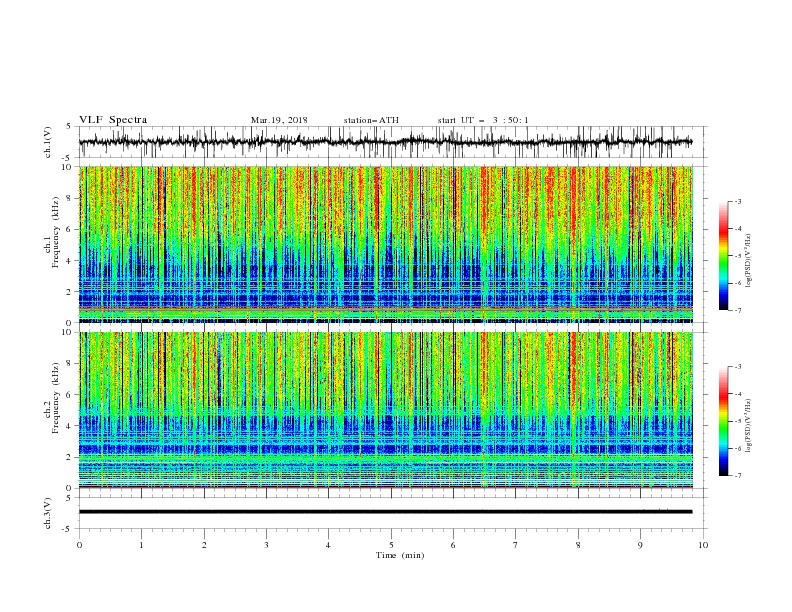Click the upper color bar's log(PSD) label

point(749,260)
